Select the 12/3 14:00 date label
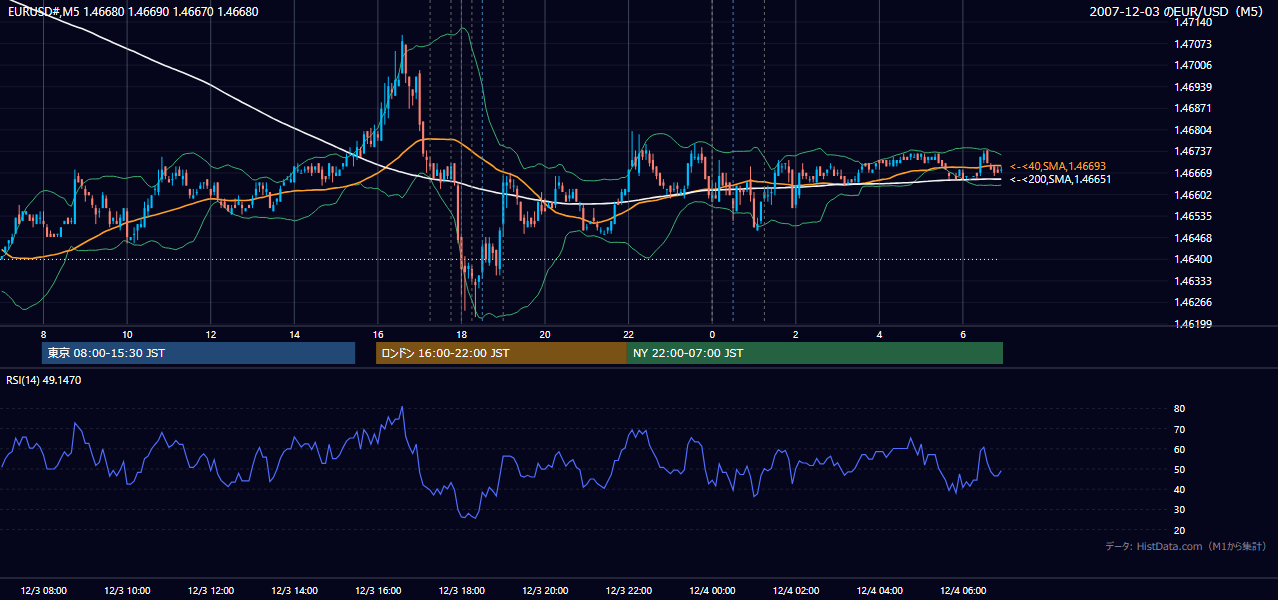This screenshot has height=600, width=1278. click(x=294, y=591)
